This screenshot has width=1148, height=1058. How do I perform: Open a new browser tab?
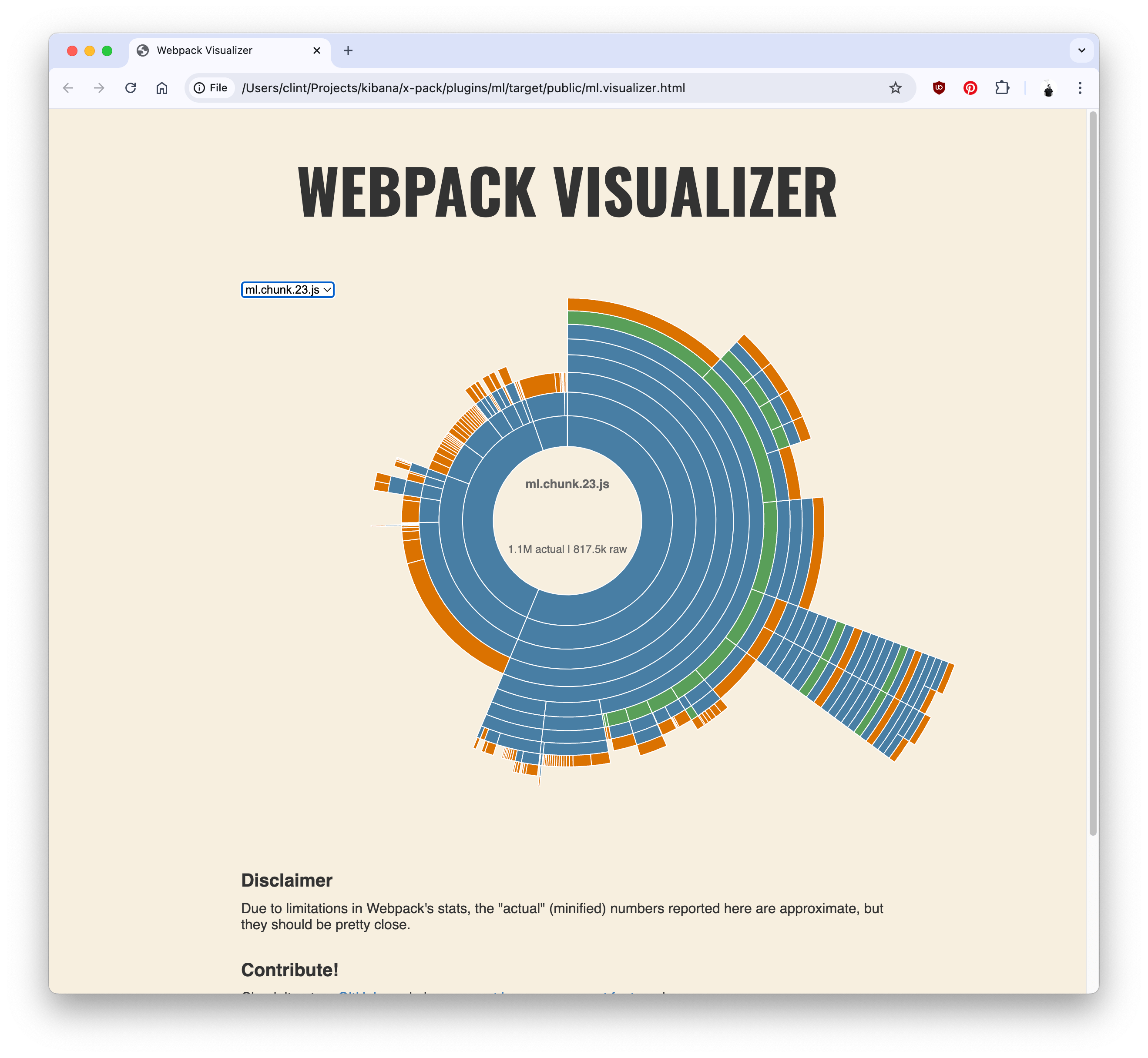coord(348,51)
